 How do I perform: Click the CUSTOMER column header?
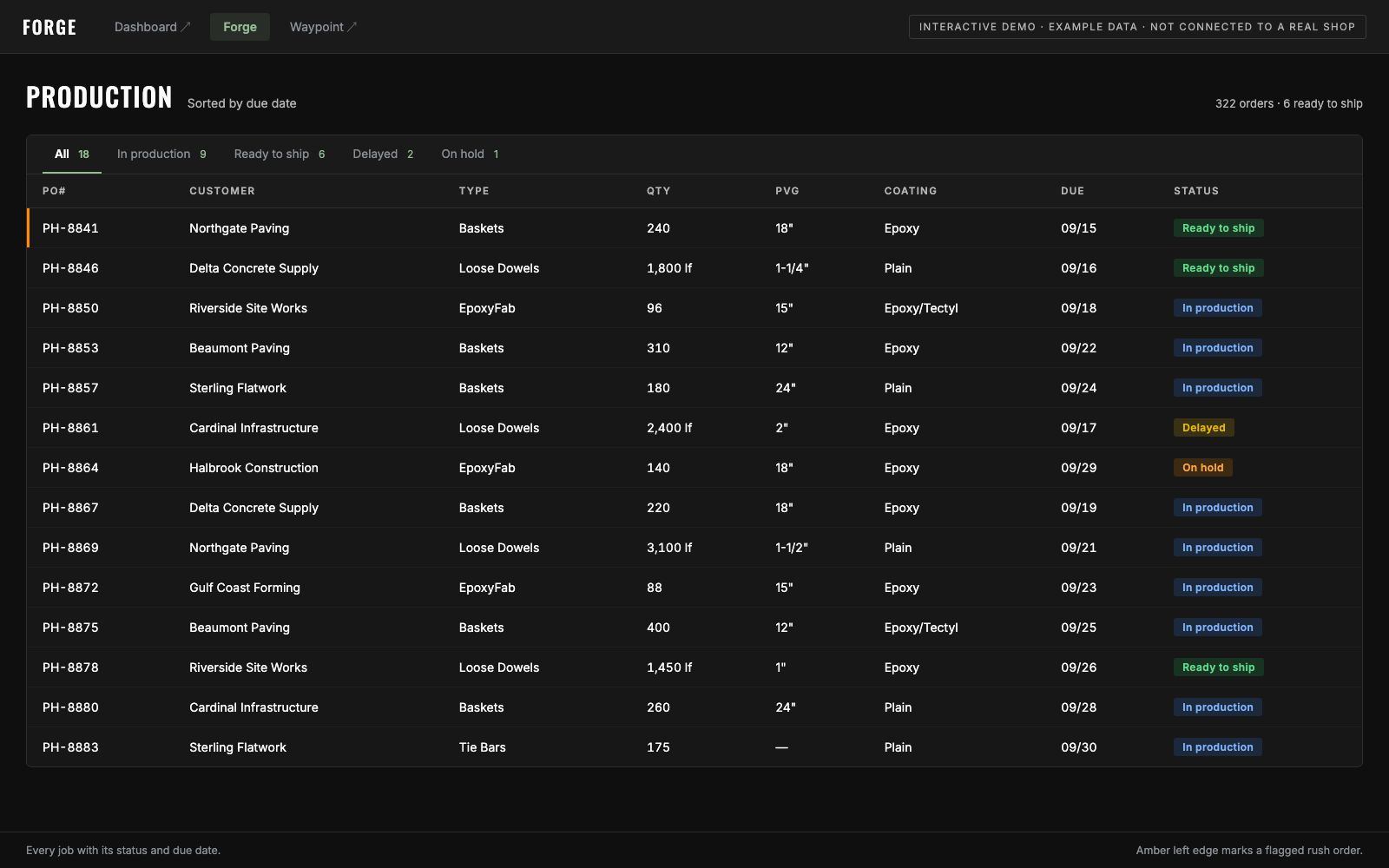(x=222, y=191)
